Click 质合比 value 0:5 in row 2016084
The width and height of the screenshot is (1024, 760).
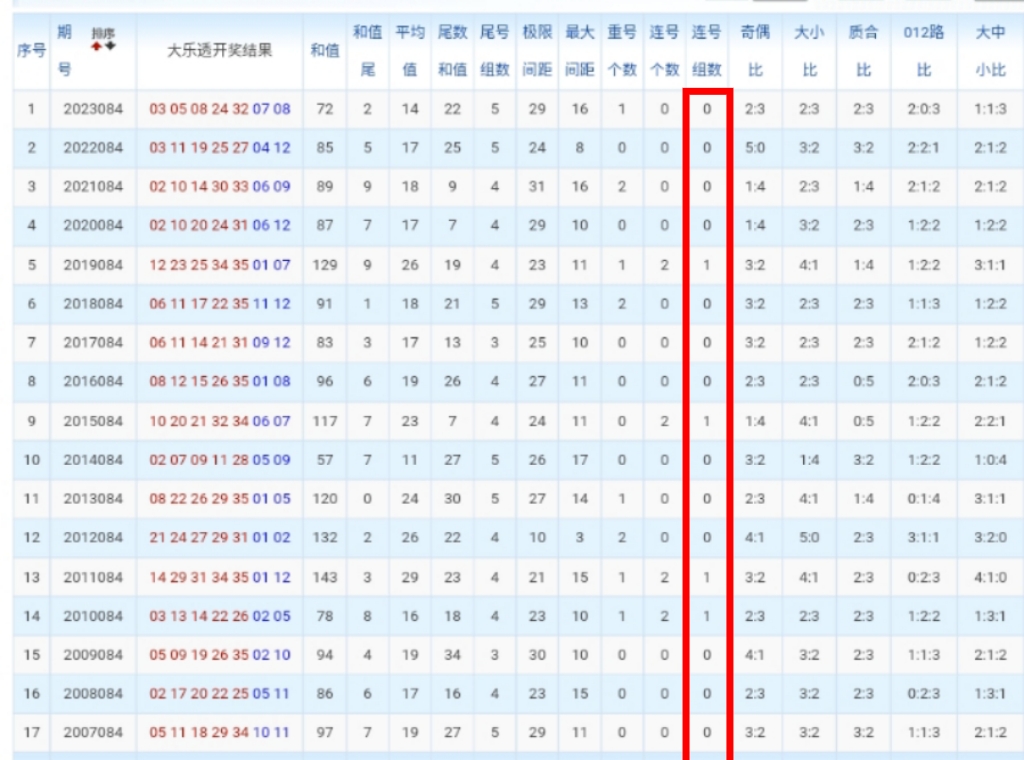[863, 381]
